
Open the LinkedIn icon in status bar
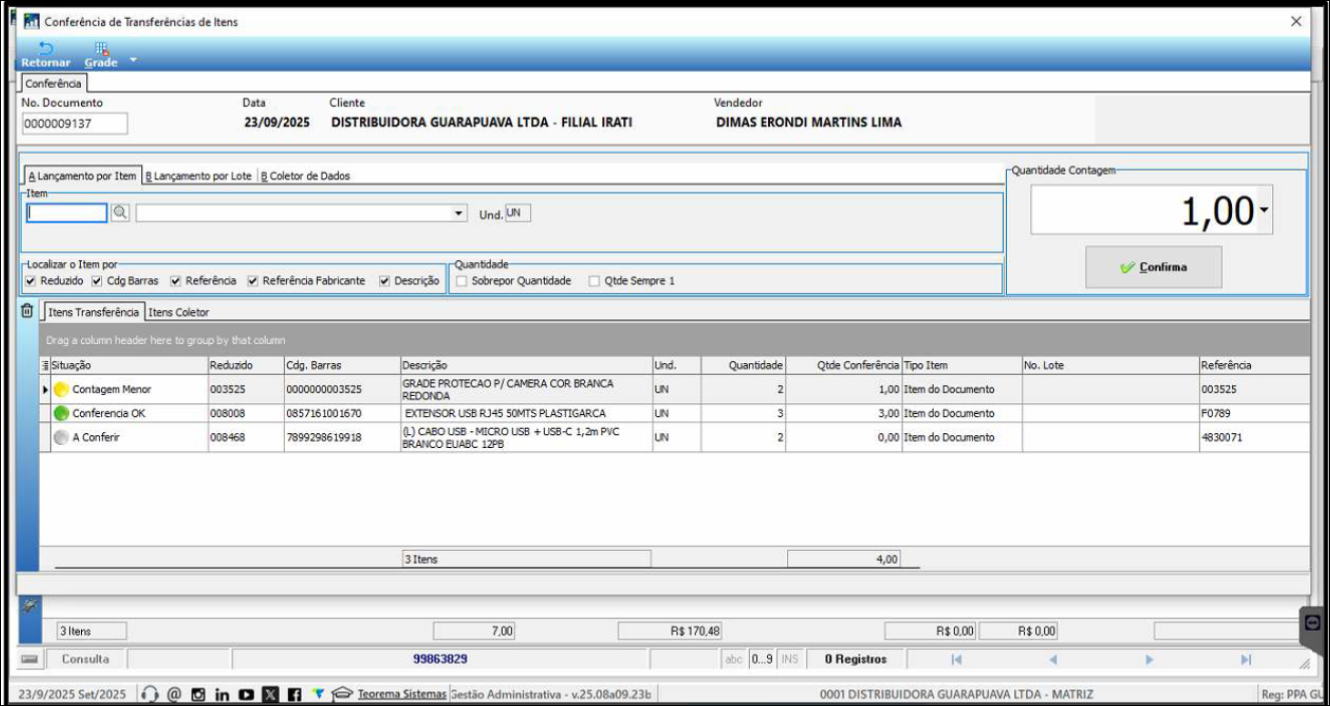(222, 694)
